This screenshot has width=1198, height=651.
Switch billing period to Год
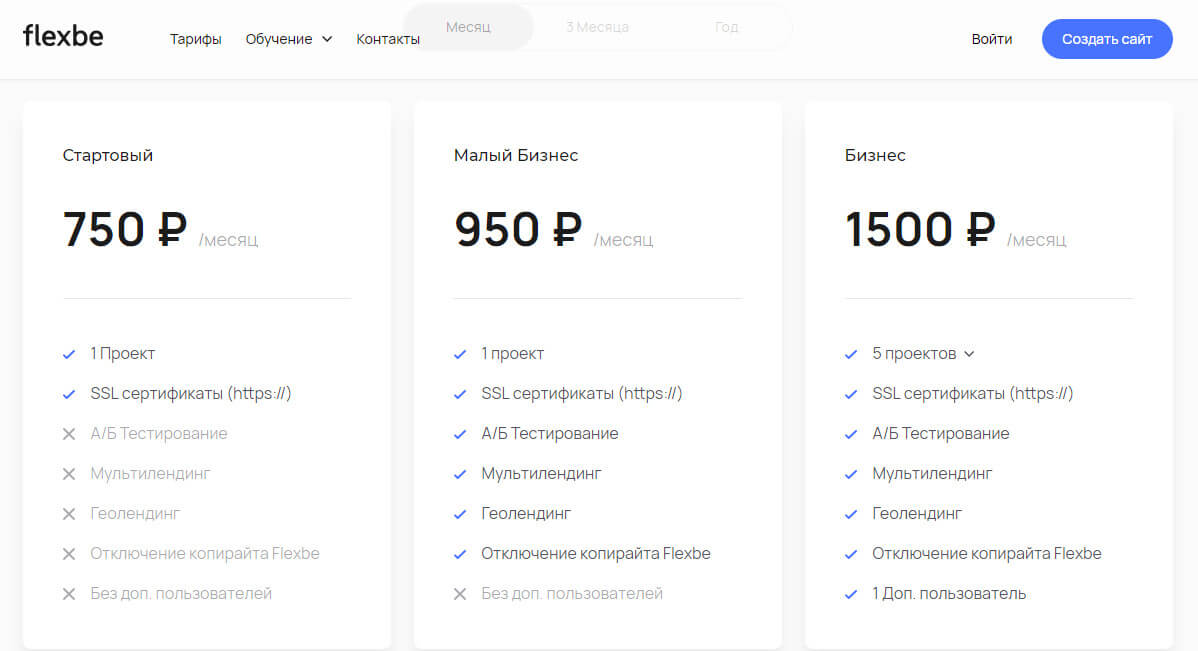tap(726, 27)
